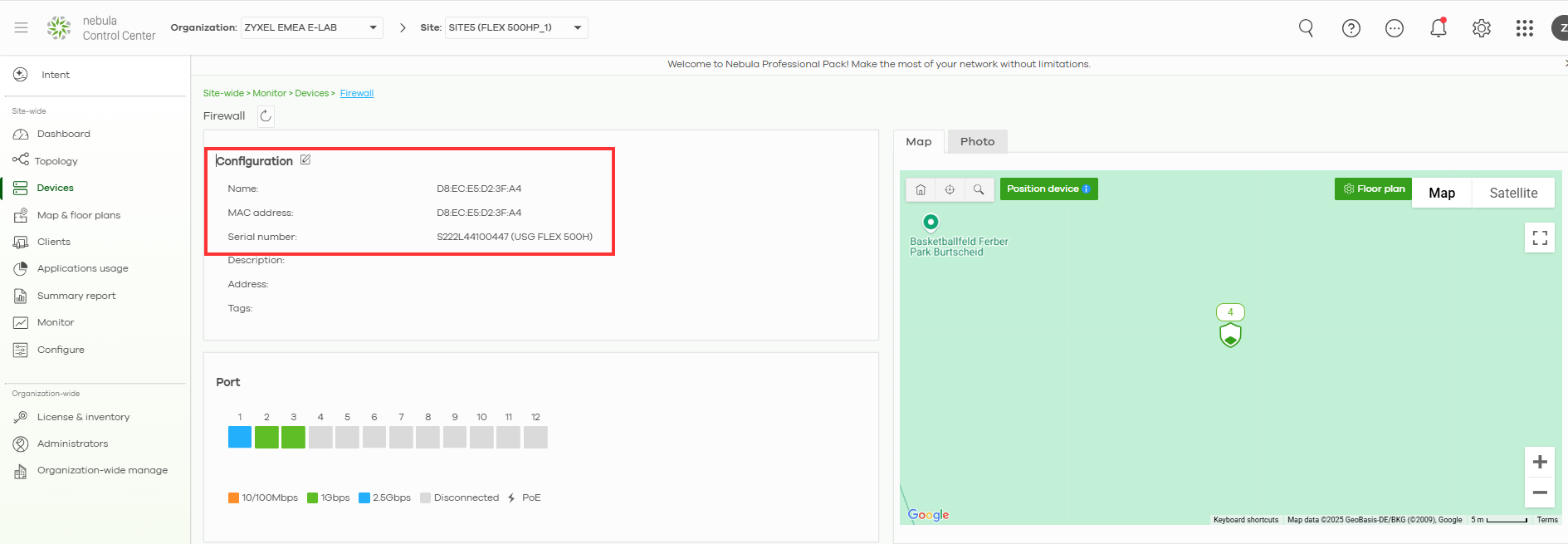1568x544 pixels.
Task: Click the search magnifier in top bar
Action: coord(1306,28)
